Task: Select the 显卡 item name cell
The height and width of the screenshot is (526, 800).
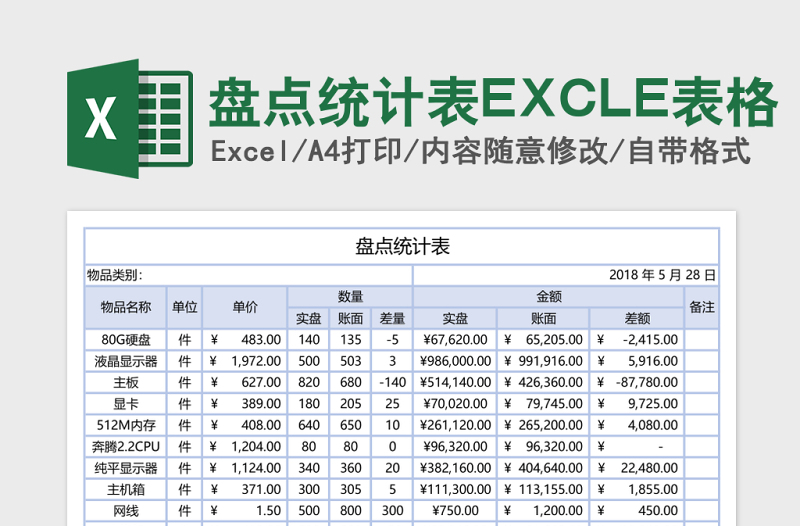Action: coord(126,404)
